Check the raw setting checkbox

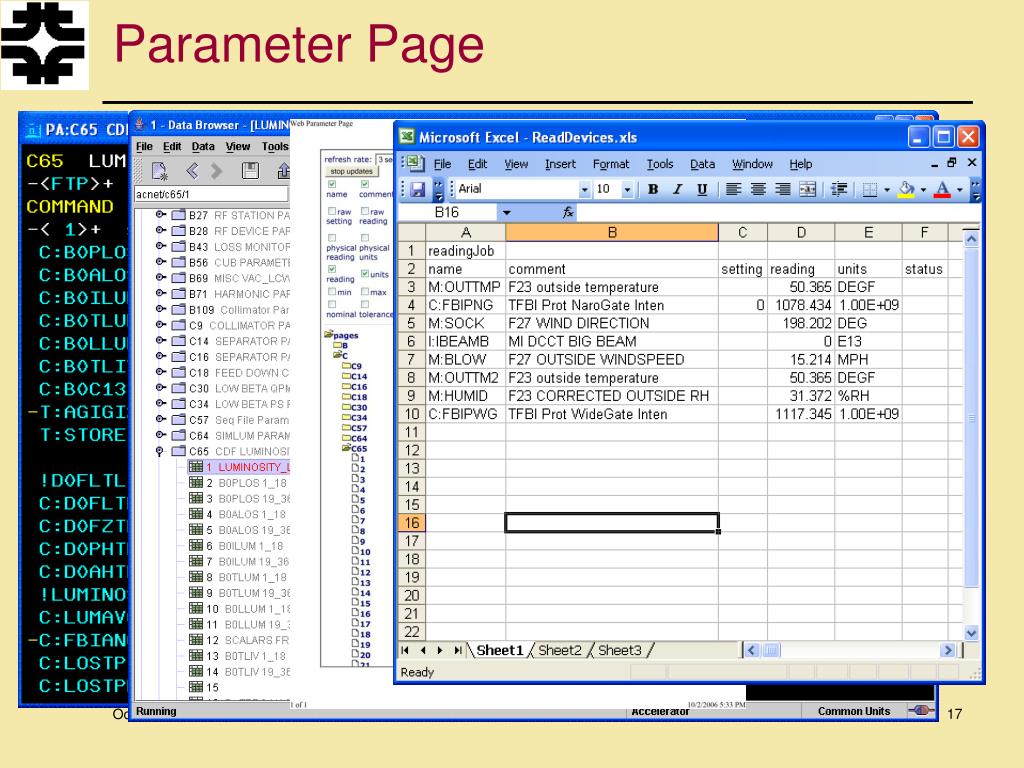click(x=332, y=212)
